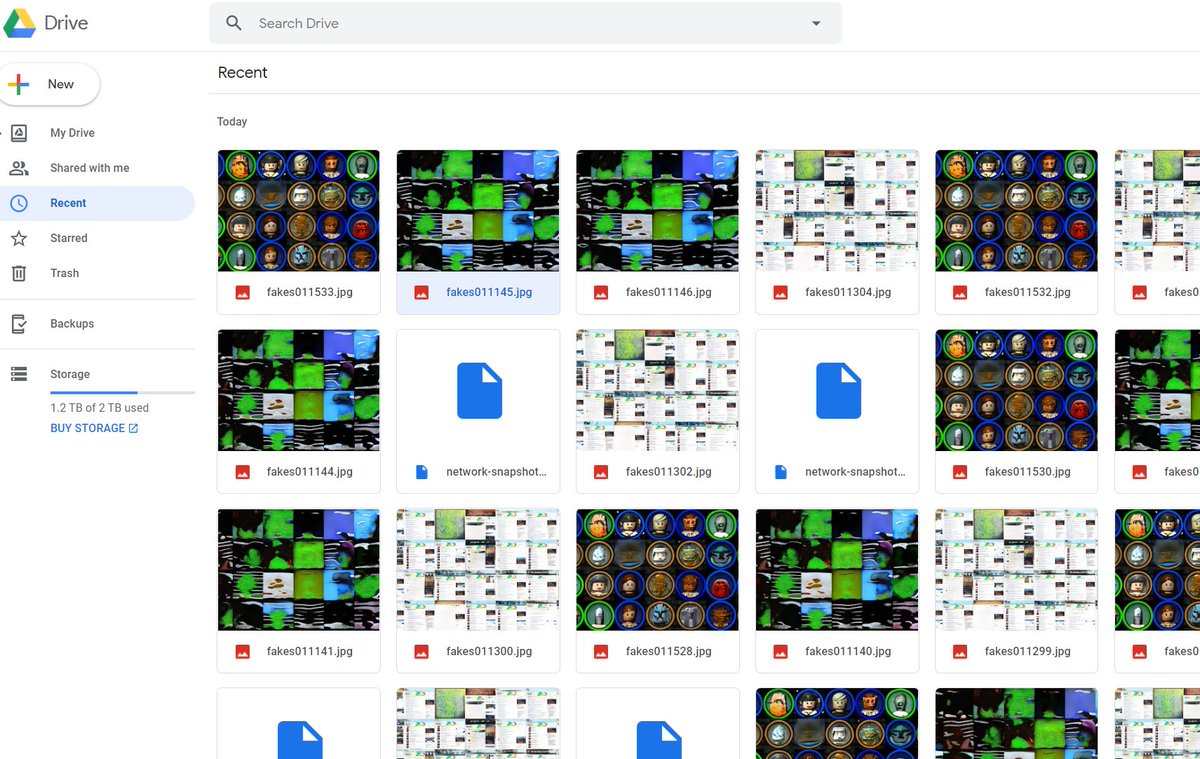1200x759 pixels.
Task: Click the New button
Action: (x=48, y=85)
